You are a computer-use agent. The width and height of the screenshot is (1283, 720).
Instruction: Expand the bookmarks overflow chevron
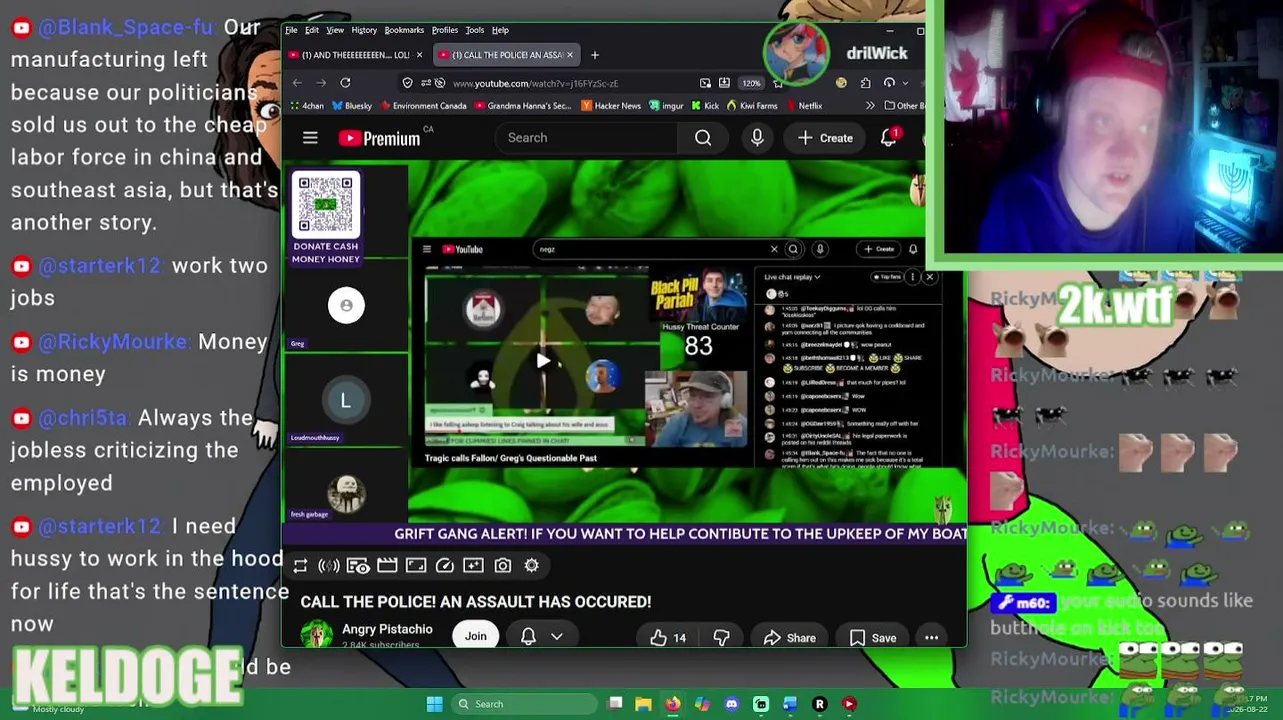[x=869, y=106]
